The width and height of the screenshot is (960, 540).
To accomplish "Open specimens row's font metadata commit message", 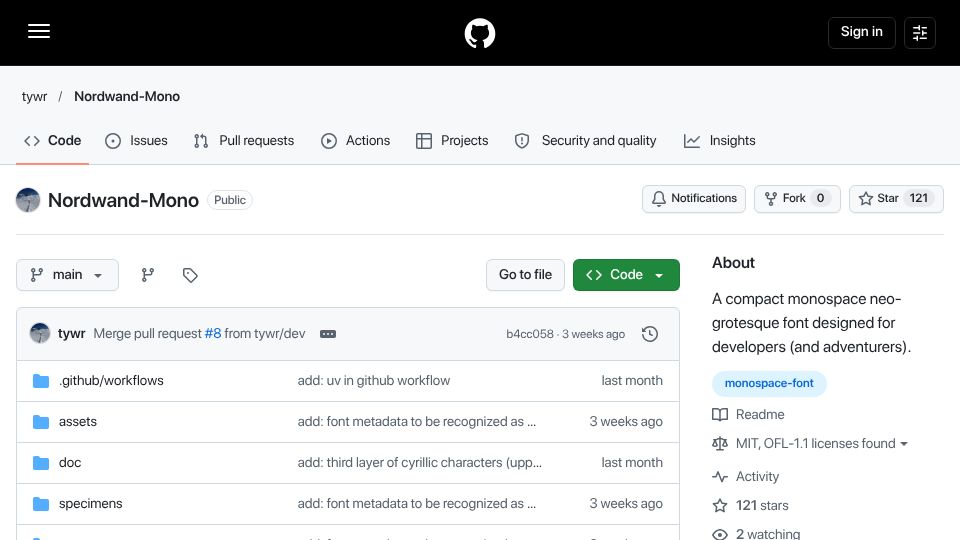I will (416, 504).
